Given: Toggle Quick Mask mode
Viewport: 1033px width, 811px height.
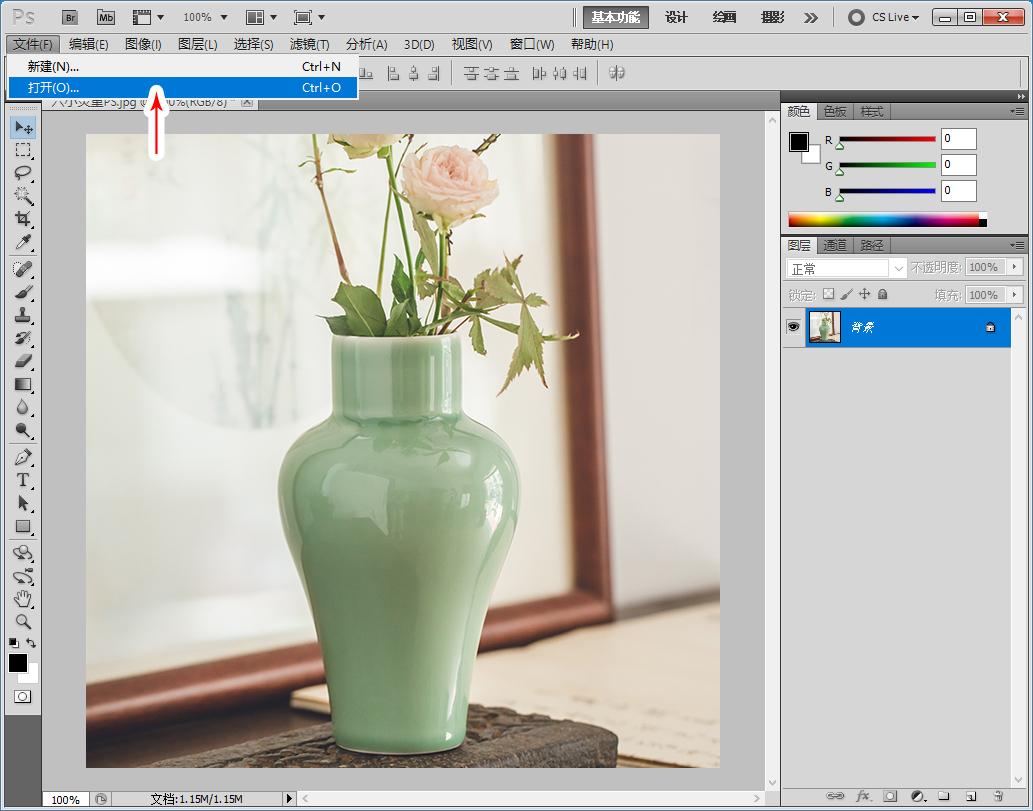Looking at the screenshot, I should pos(22,696).
